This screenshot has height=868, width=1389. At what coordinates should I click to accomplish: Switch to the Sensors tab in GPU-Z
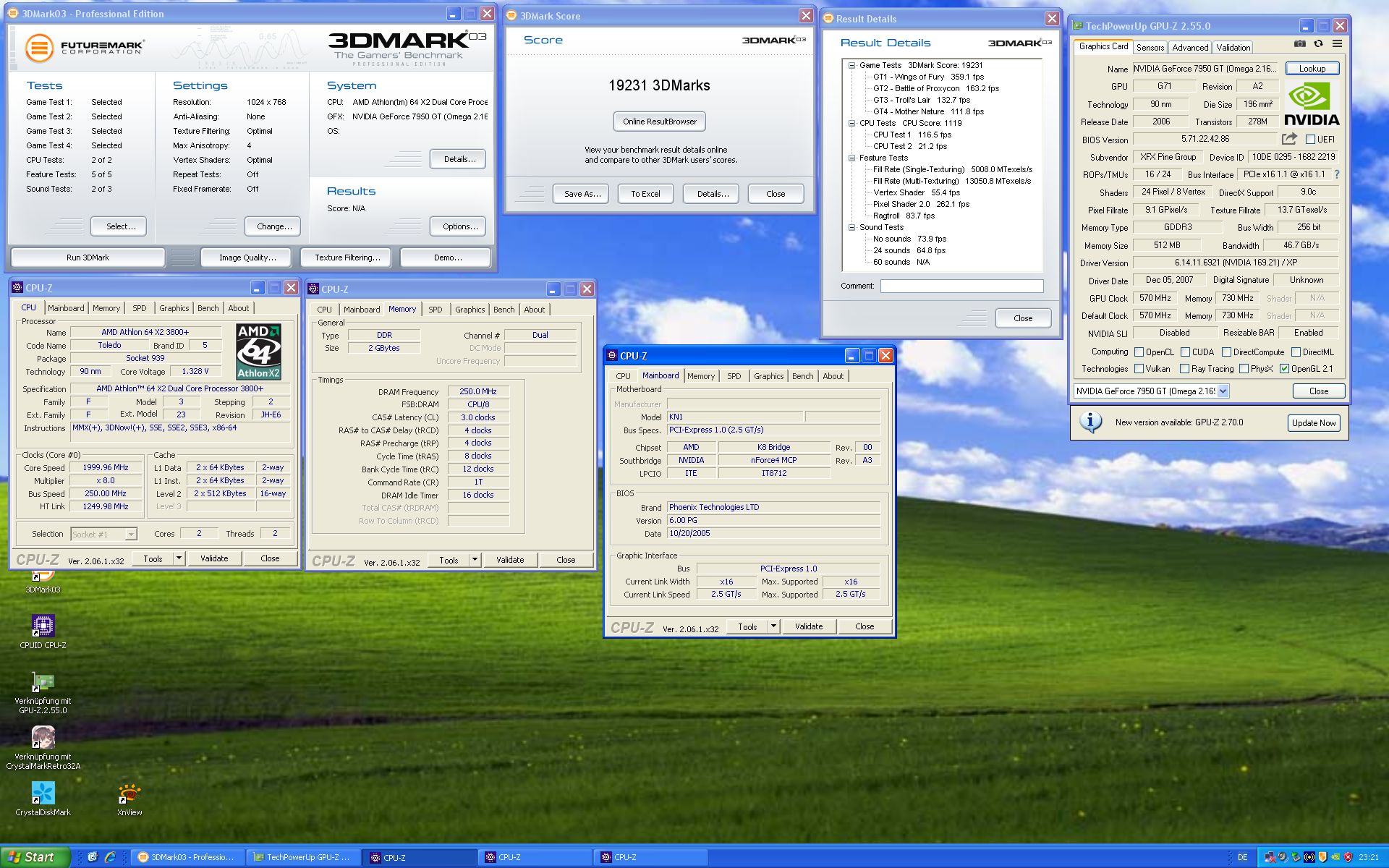[x=1150, y=48]
